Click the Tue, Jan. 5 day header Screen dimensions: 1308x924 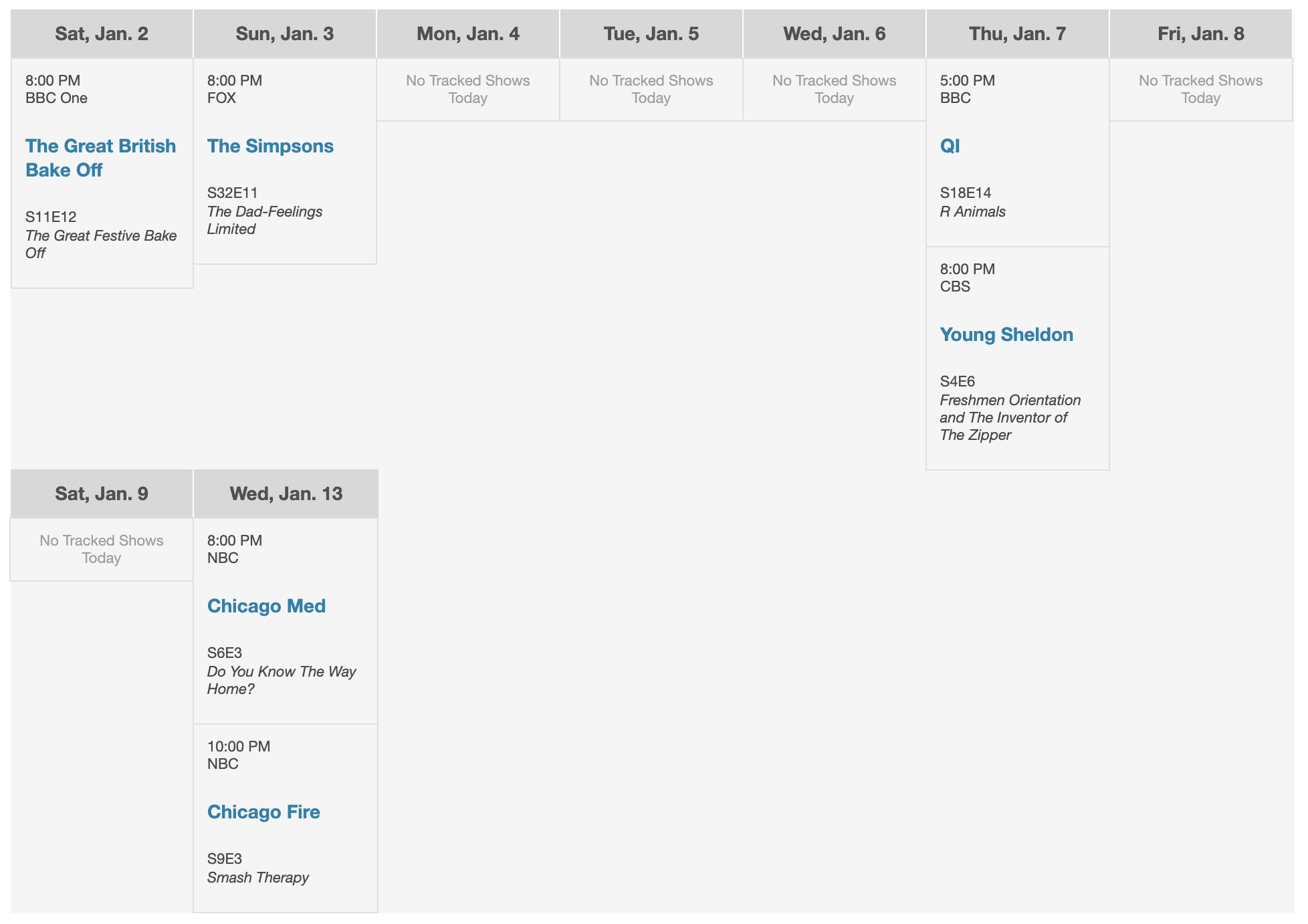click(x=651, y=33)
